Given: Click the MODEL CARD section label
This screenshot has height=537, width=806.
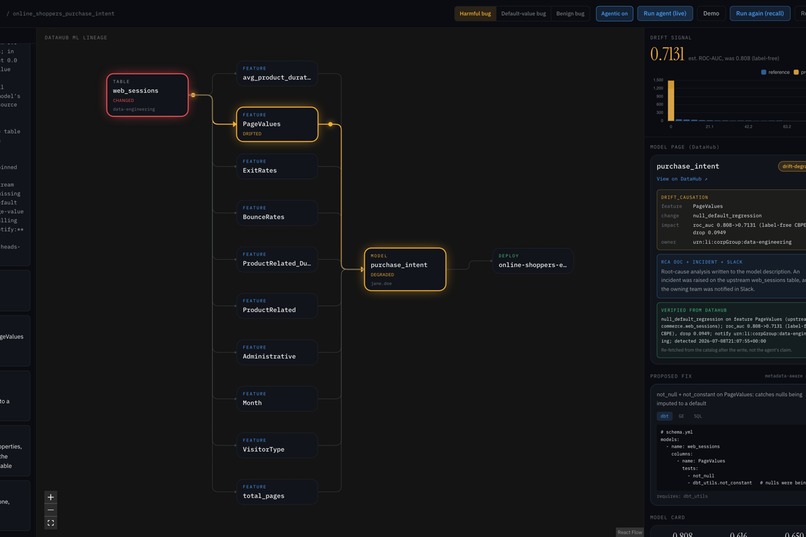Looking at the screenshot, I should pyautogui.click(x=667, y=517).
